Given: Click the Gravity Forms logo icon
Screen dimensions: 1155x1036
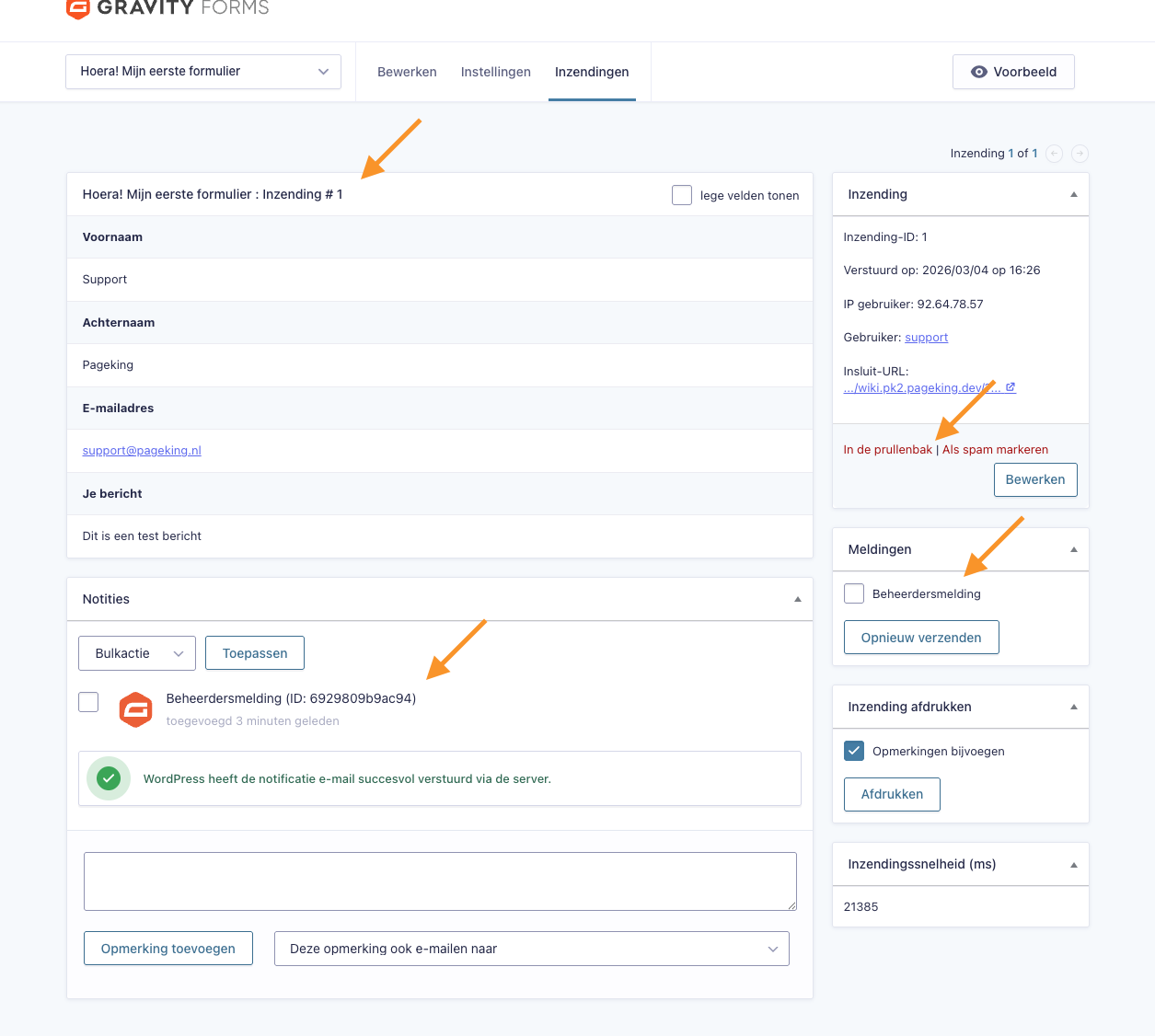Looking at the screenshot, I should coord(78,8).
